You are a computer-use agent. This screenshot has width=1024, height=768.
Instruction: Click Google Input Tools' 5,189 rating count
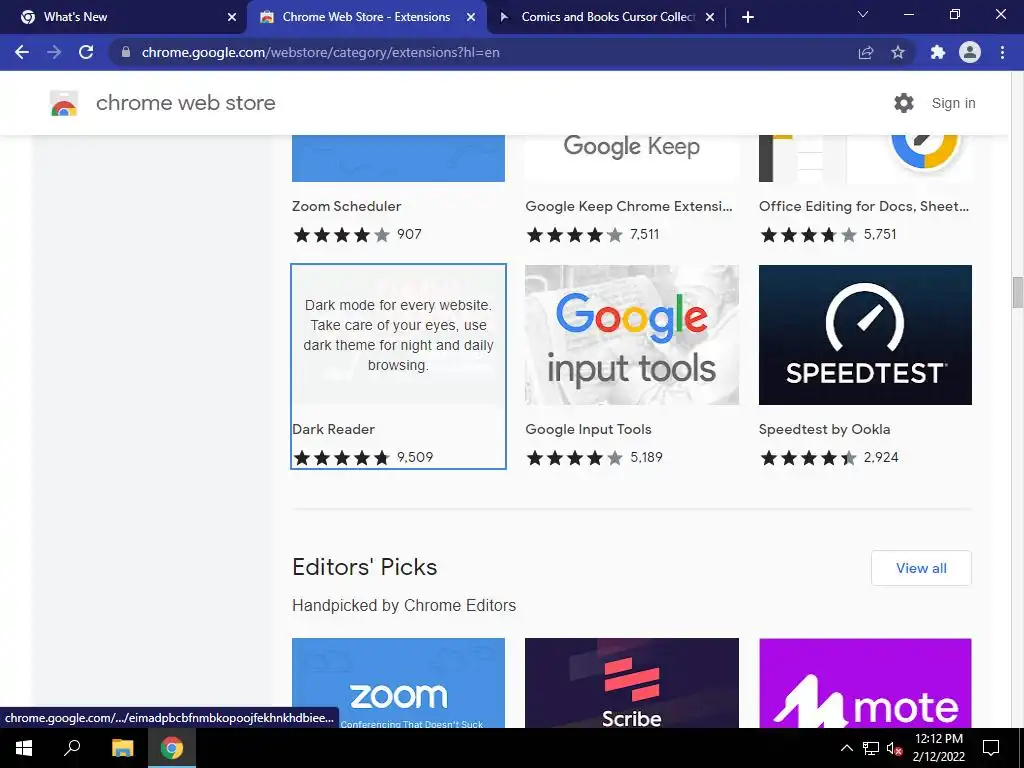pos(647,457)
